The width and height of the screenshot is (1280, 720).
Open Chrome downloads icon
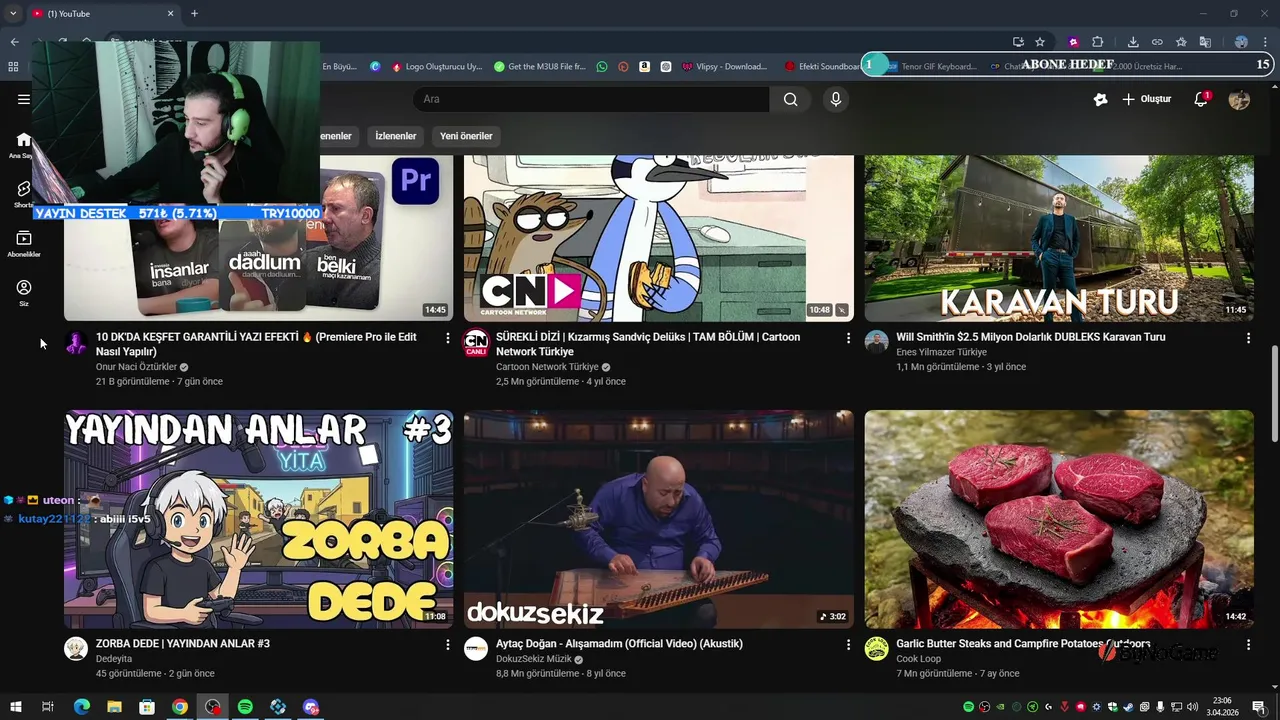point(1133,42)
